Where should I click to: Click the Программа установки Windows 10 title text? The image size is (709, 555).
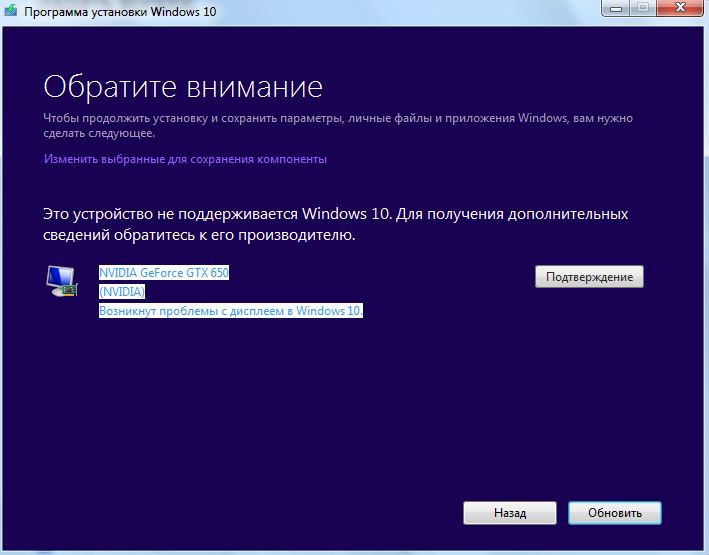click(x=120, y=11)
